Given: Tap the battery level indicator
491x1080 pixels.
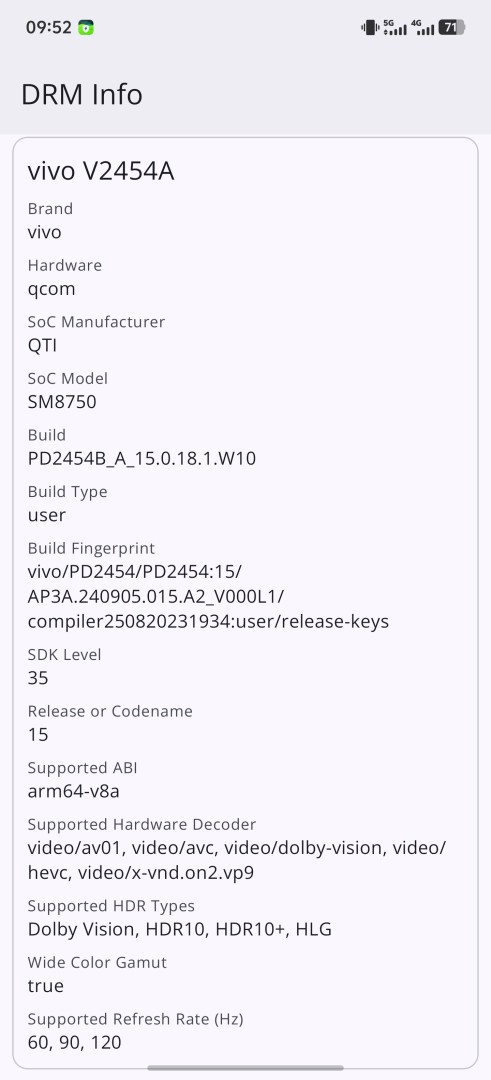Looking at the screenshot, I should [x=452, y=28].
